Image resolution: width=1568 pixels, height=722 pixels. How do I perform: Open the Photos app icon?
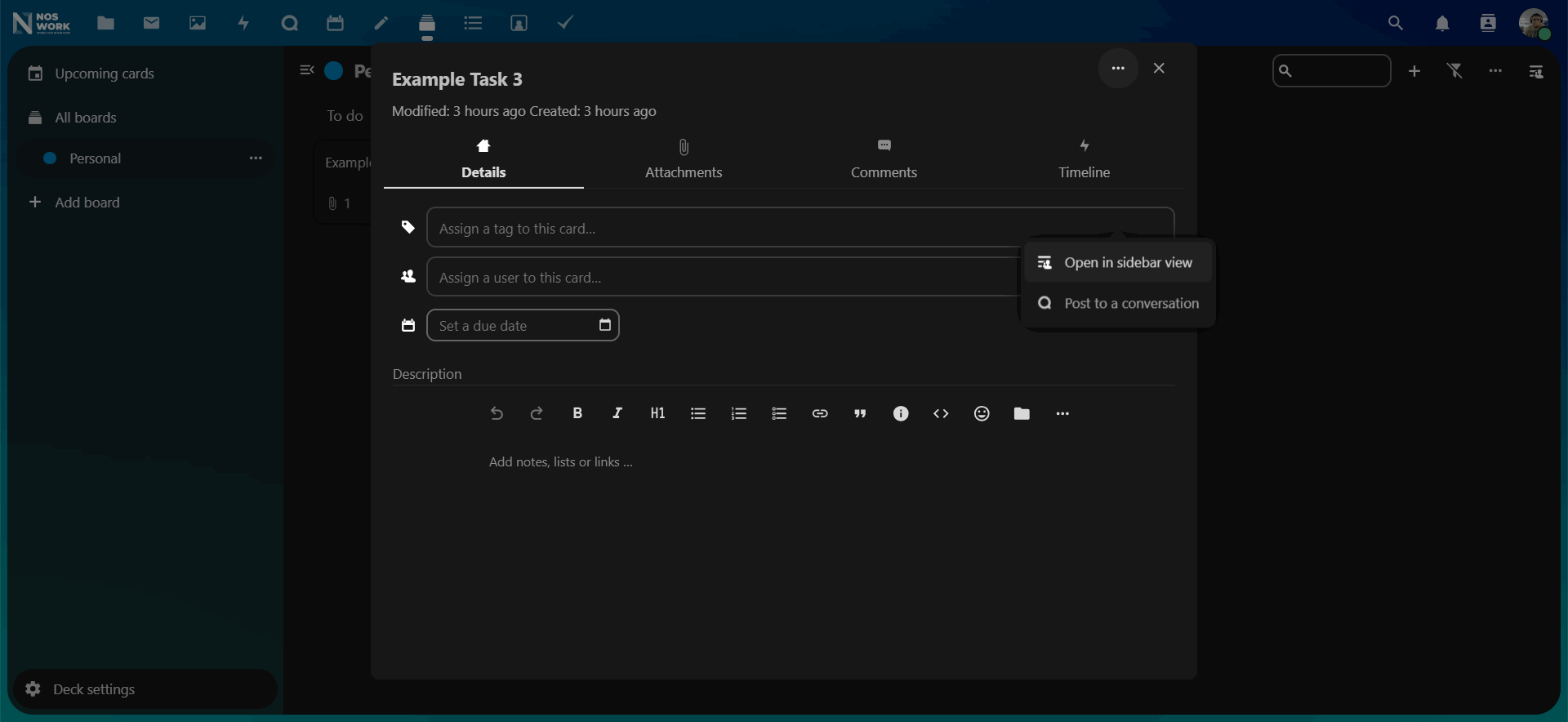click(198, 23)
